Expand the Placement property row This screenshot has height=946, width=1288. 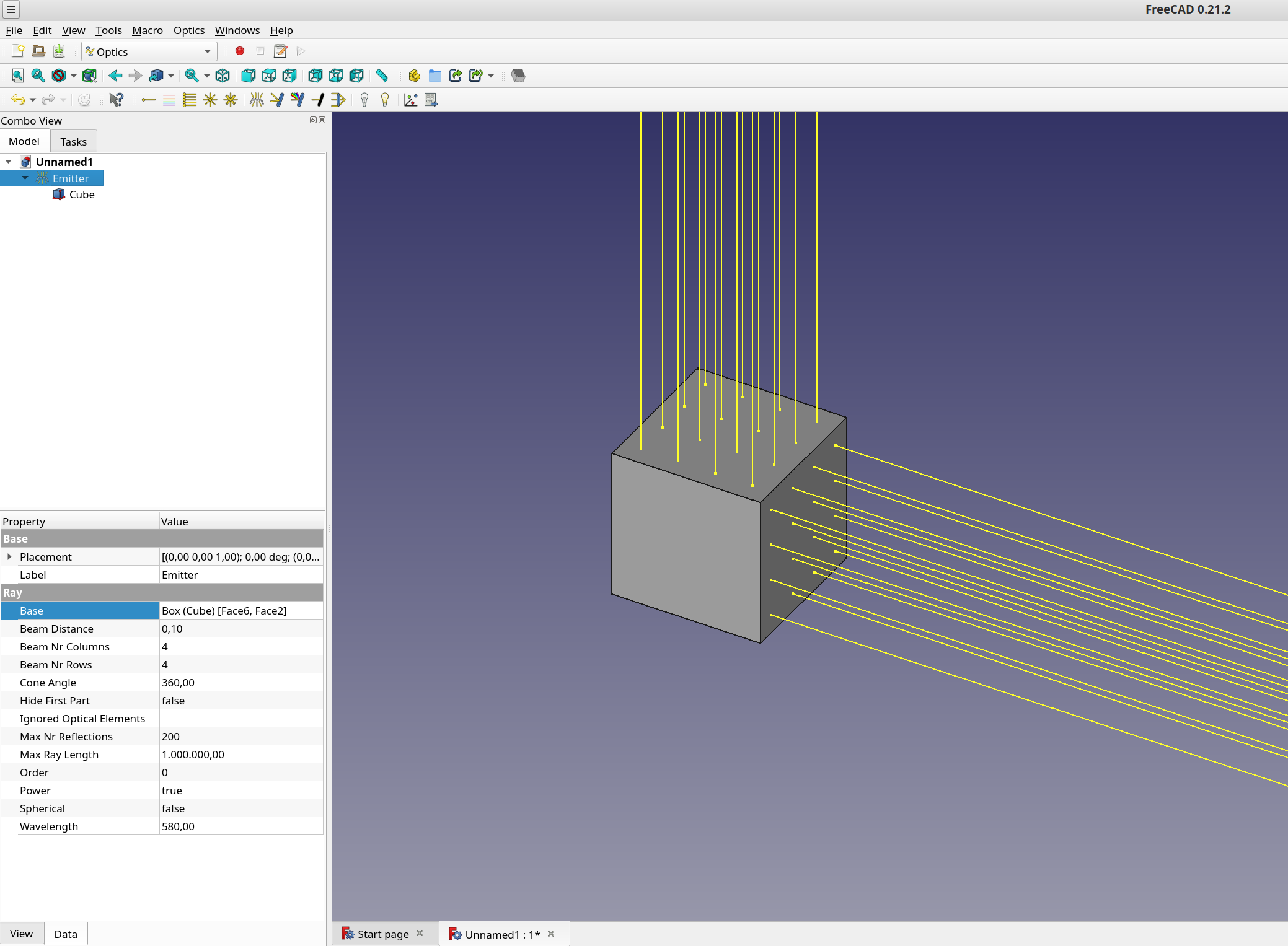pos(9,557)
